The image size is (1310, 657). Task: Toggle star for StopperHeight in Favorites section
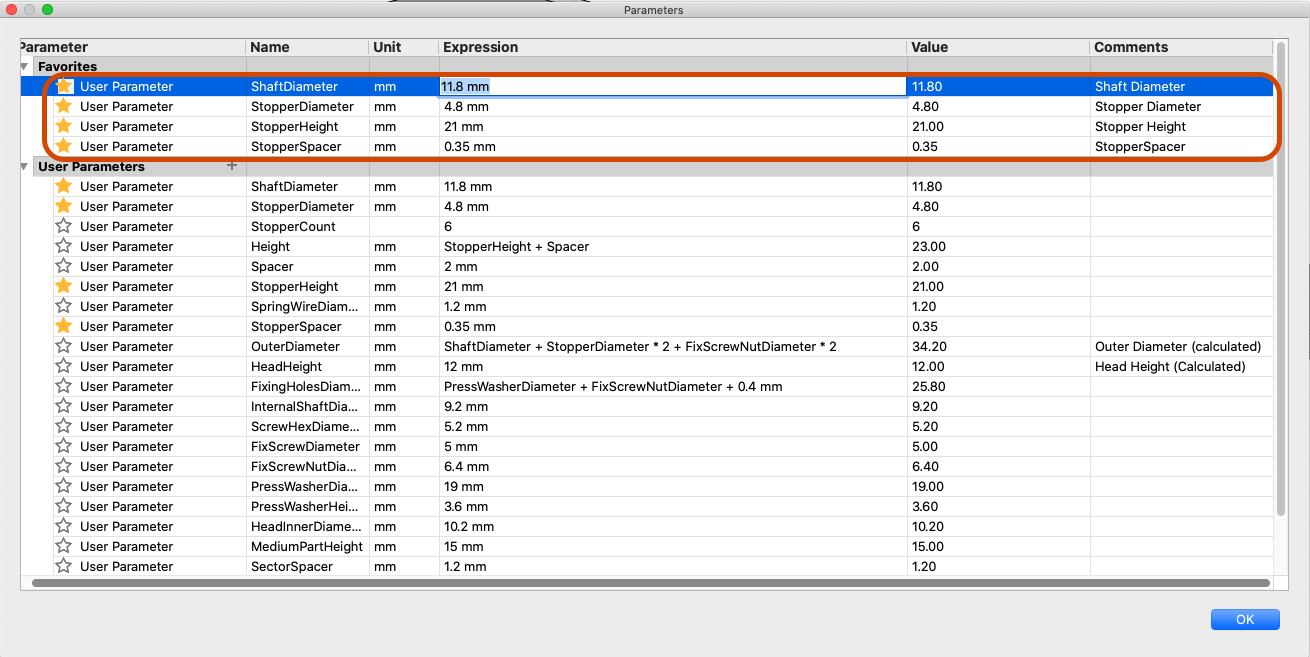[64, 126]
